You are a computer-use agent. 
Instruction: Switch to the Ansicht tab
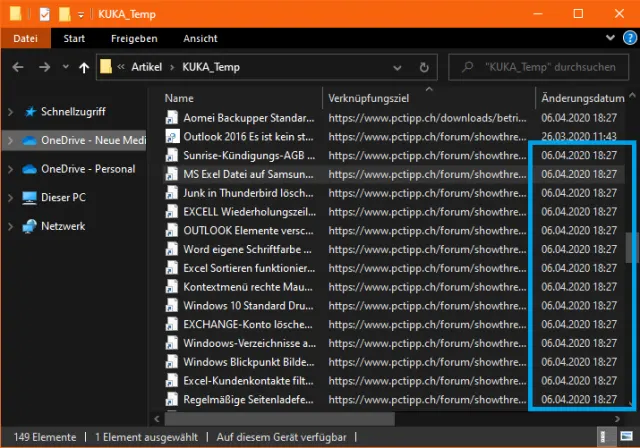[x=200, y=39]
